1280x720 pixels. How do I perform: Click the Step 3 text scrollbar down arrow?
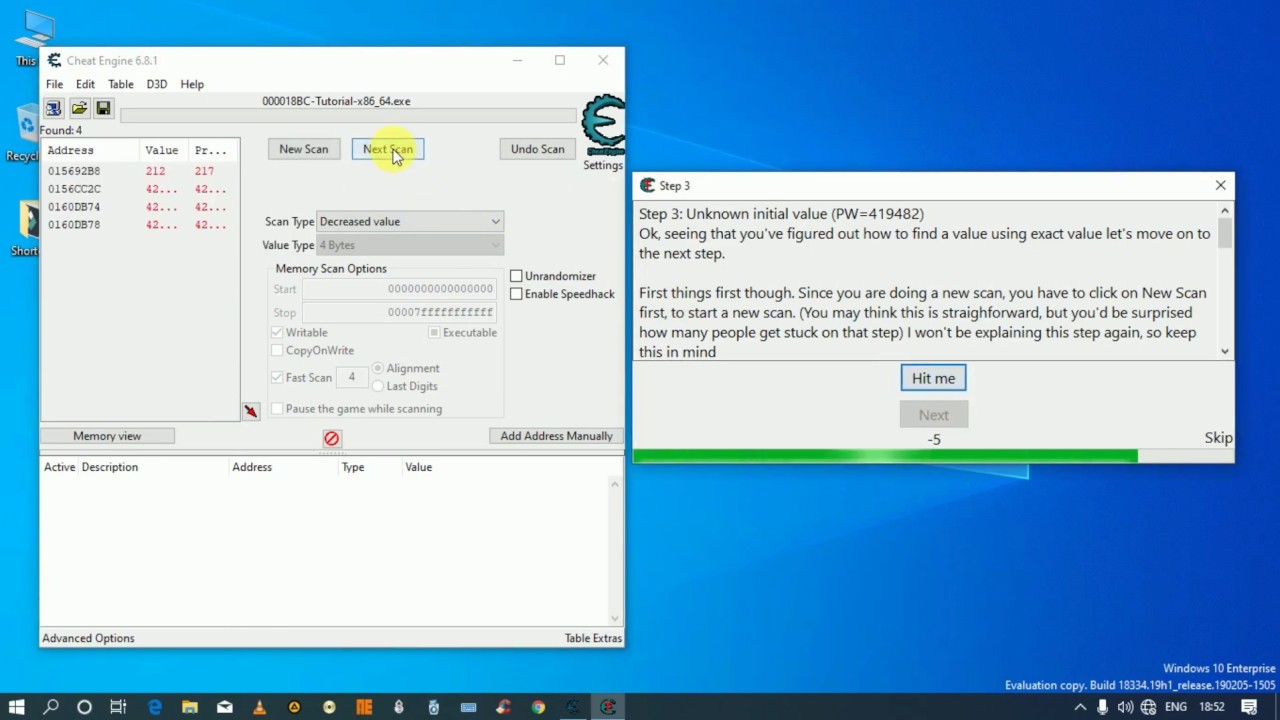1225,352
